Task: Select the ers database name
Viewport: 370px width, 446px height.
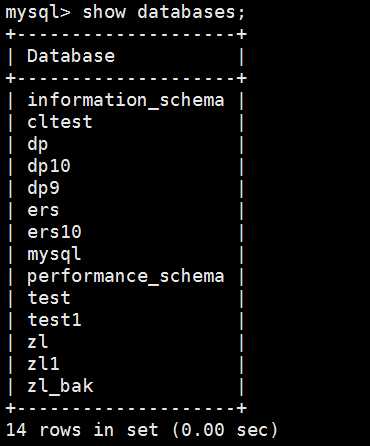Action: pos(43,211)
